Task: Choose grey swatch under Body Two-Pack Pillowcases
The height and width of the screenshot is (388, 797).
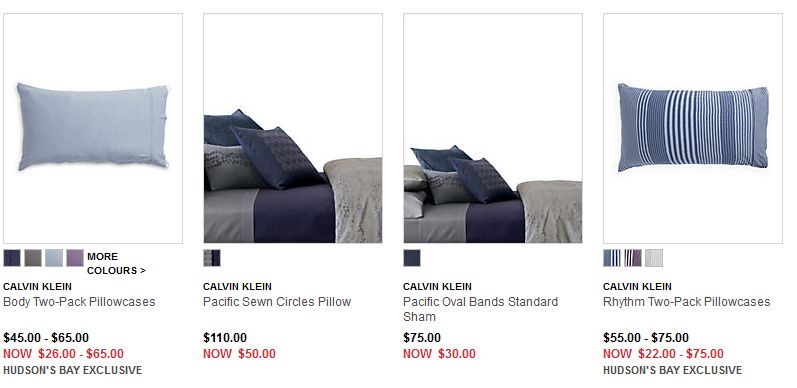Action: point(33,258)
